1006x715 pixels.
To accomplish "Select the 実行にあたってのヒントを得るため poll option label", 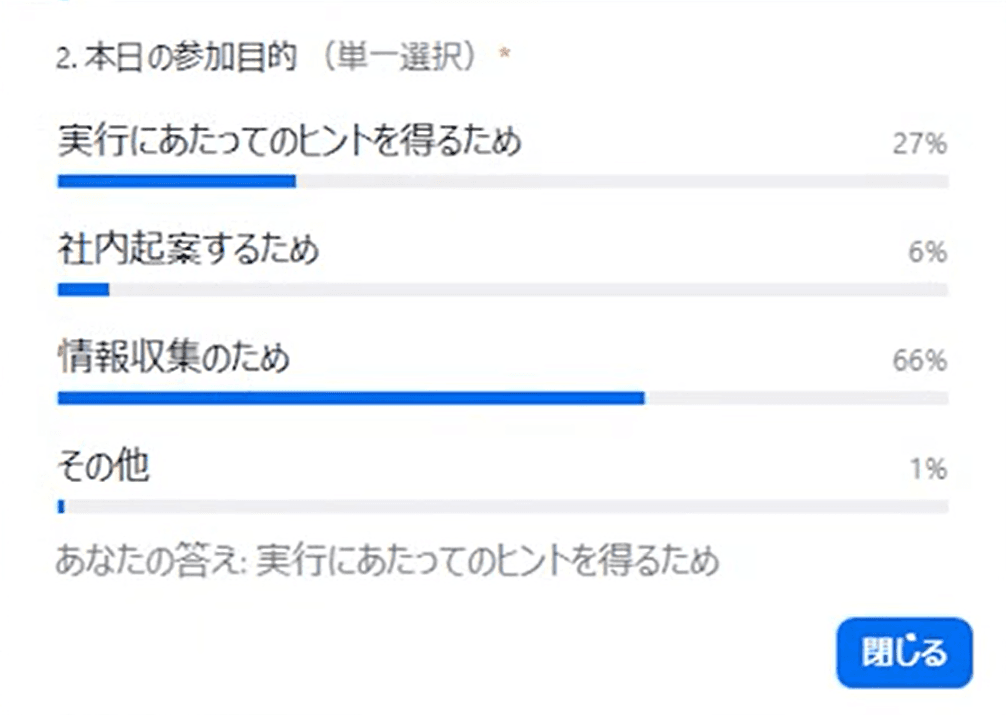I will (290, 142).
